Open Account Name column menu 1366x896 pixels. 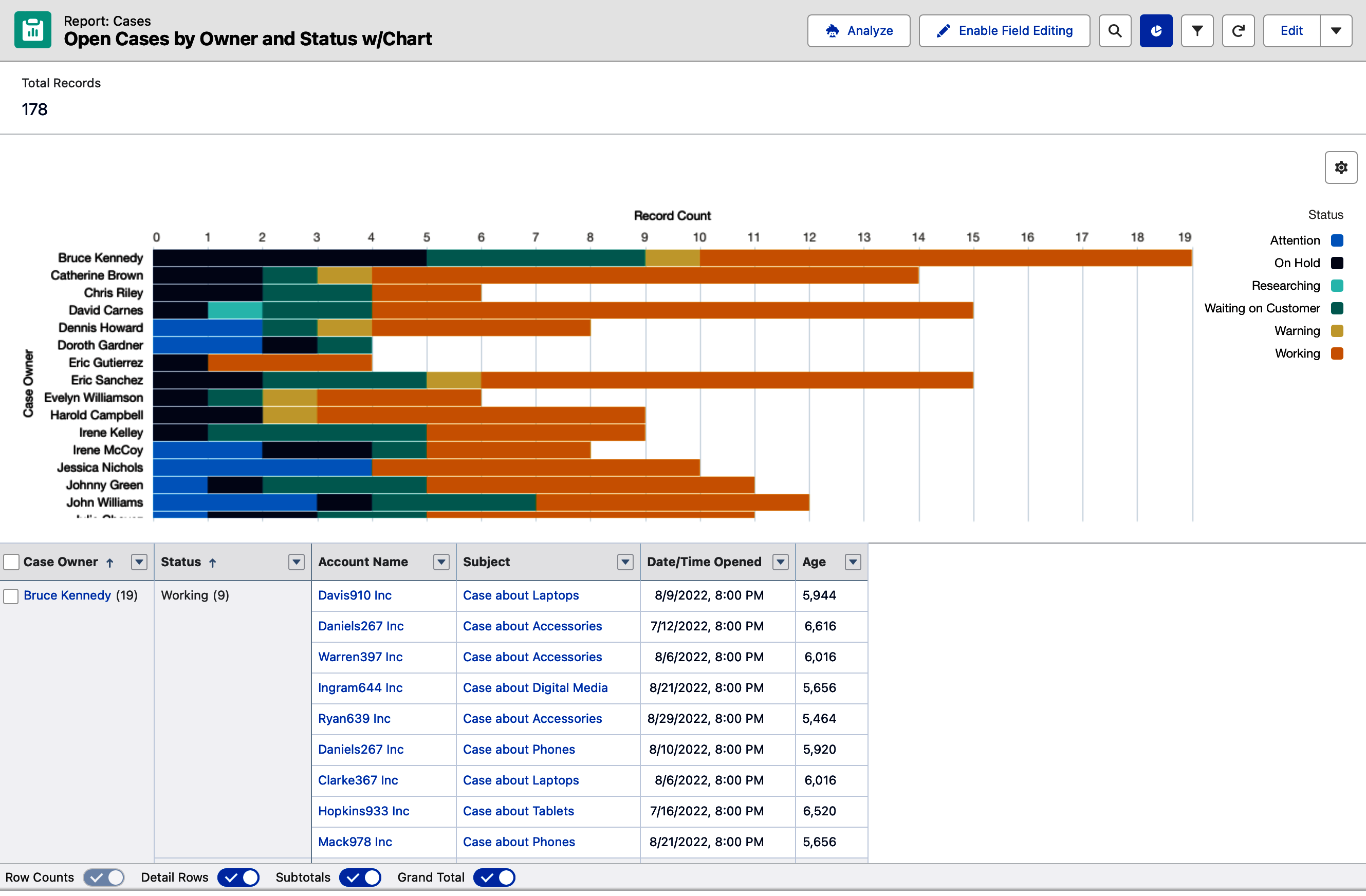(x=441, y=563)
